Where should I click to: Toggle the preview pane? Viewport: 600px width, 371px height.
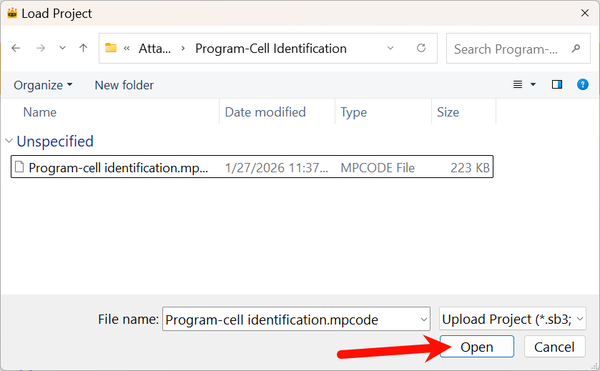click(557, 85)
